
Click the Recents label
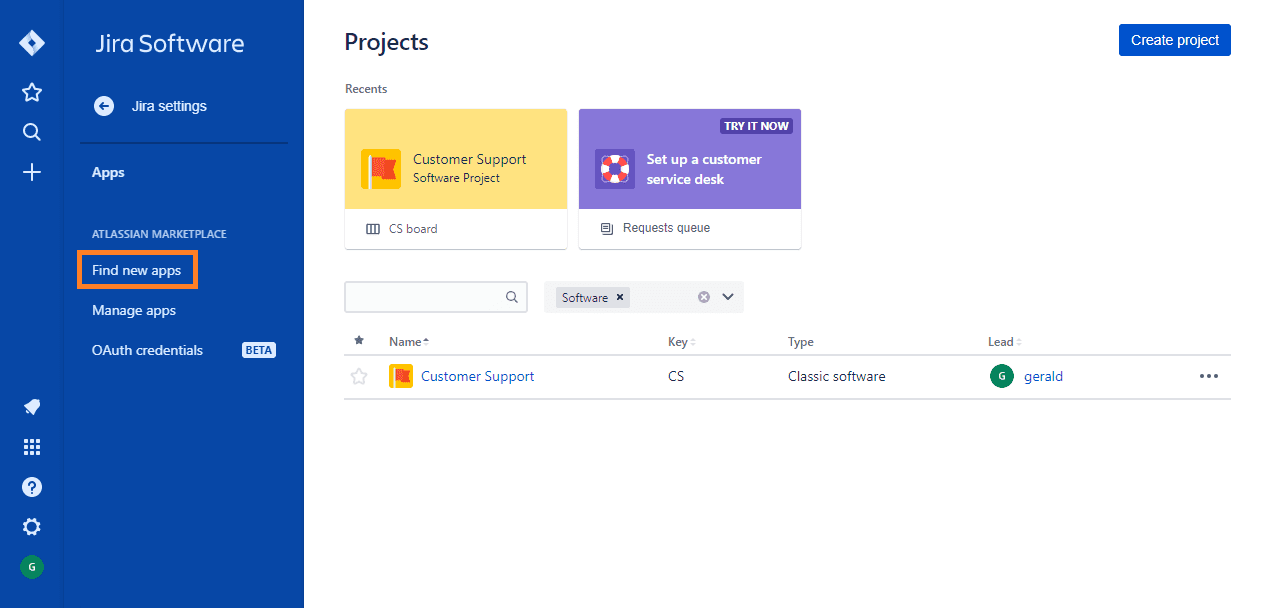(366, 89)
